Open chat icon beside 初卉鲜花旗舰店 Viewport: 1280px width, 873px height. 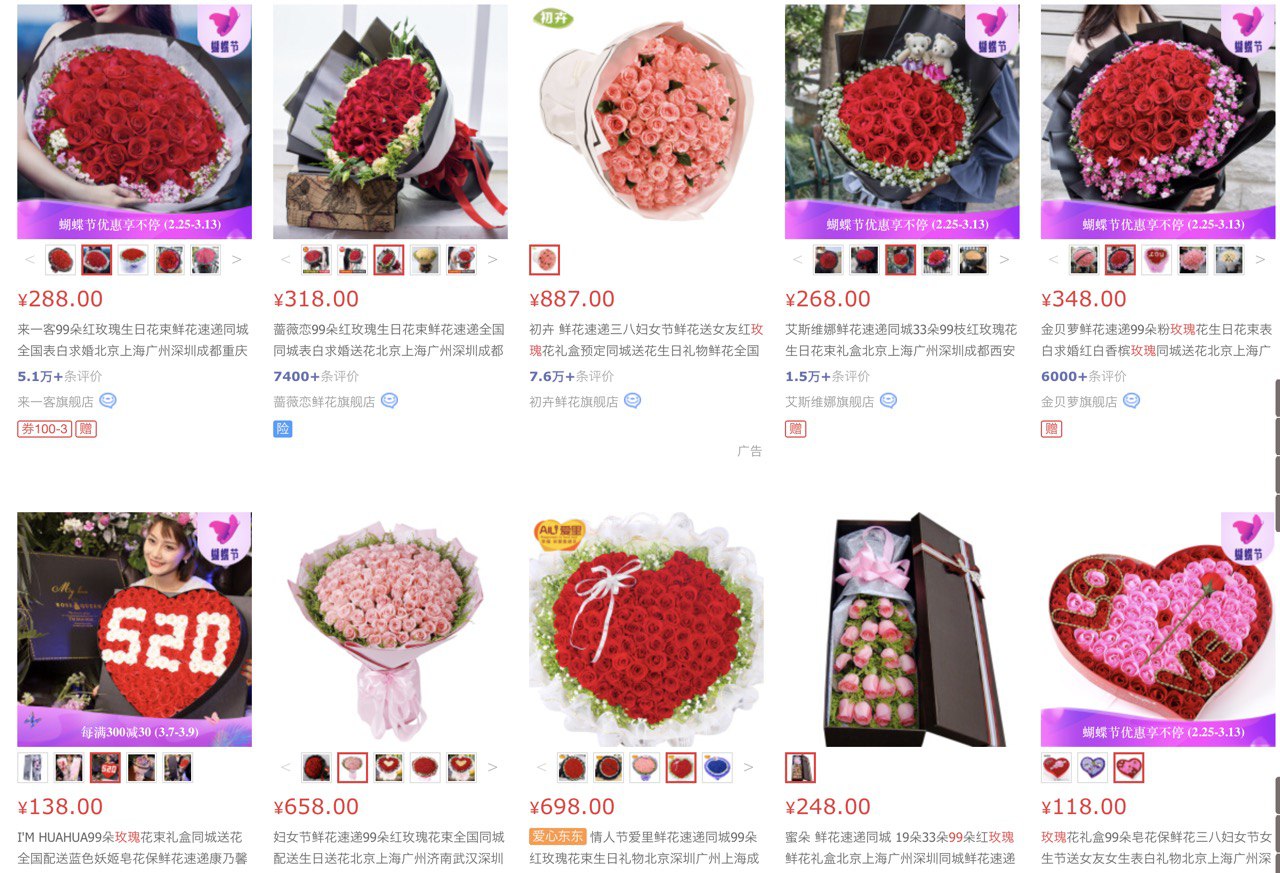click(633, 401)
